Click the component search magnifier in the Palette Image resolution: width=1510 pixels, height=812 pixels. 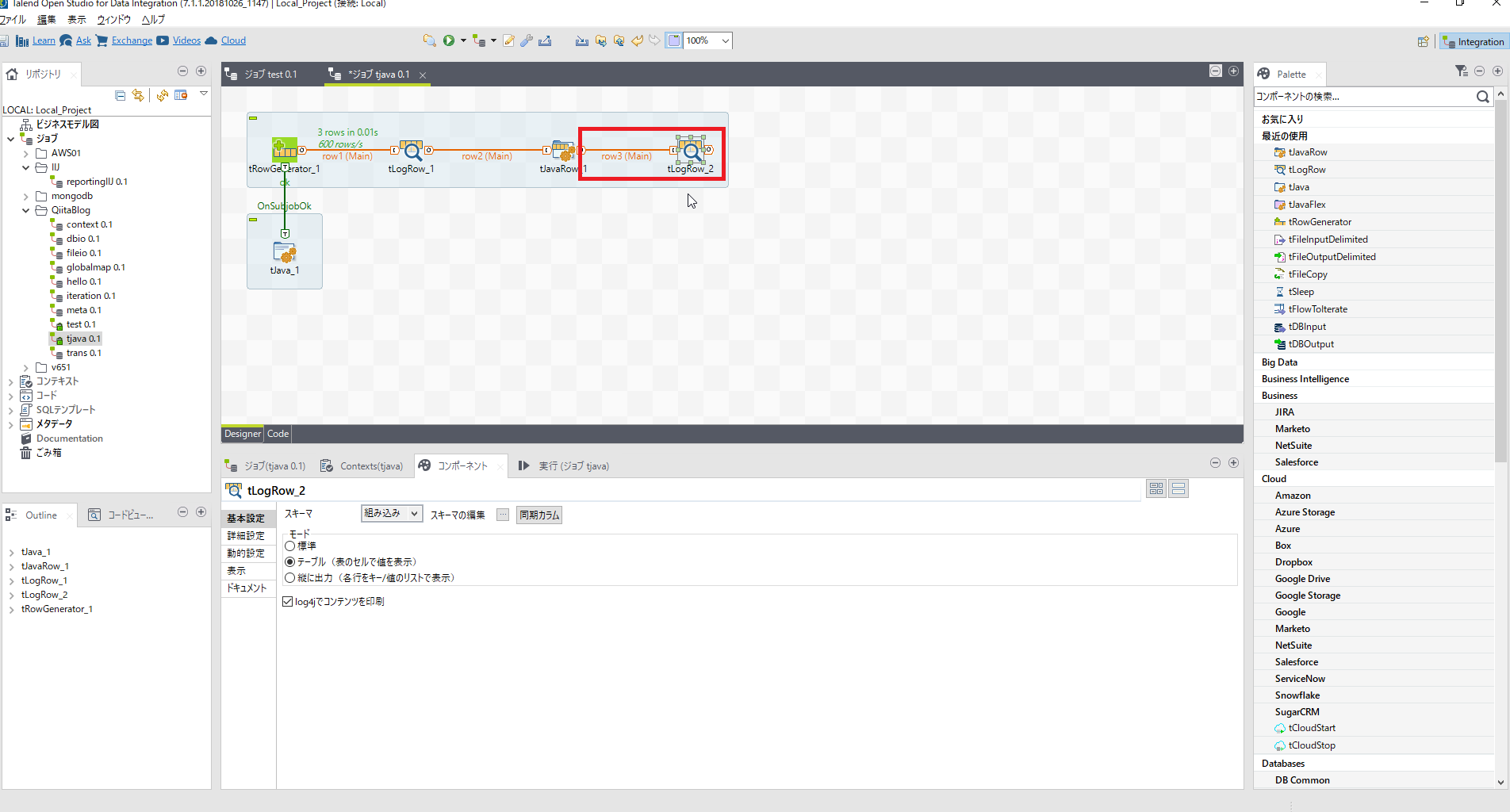[x=1482, y=96]
